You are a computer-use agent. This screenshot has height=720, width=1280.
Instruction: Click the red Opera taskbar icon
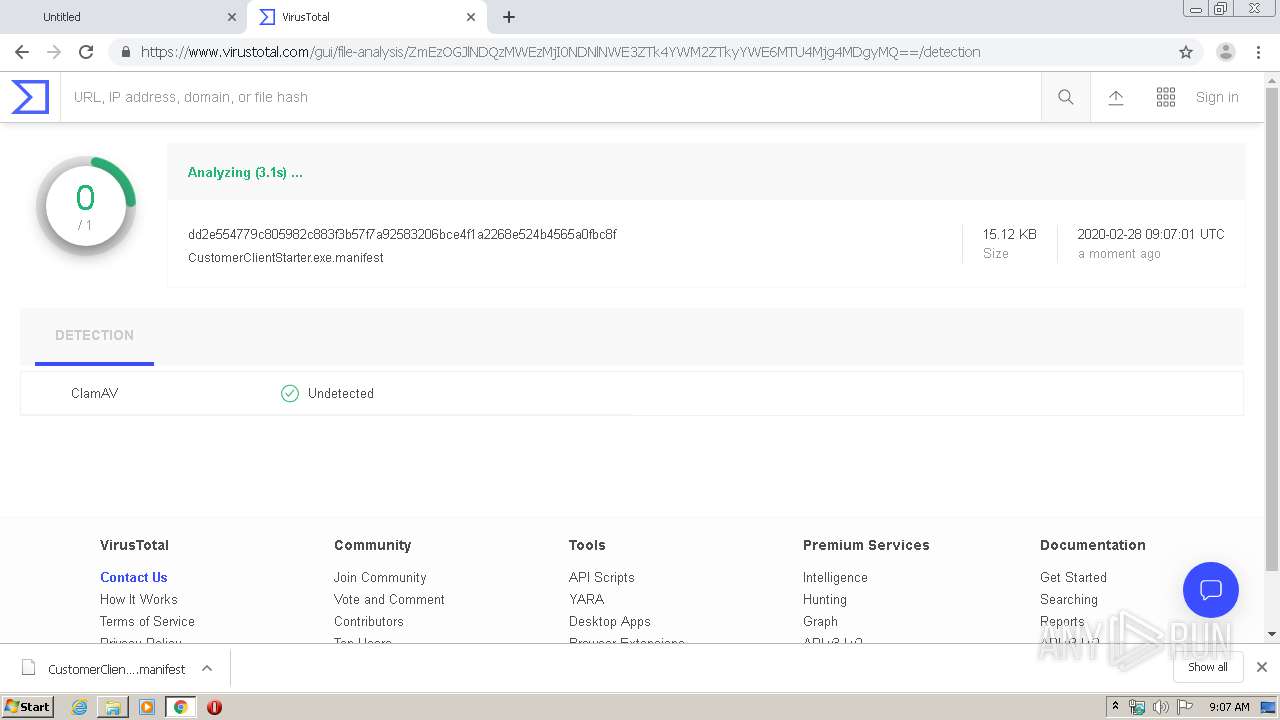[214, 707]
